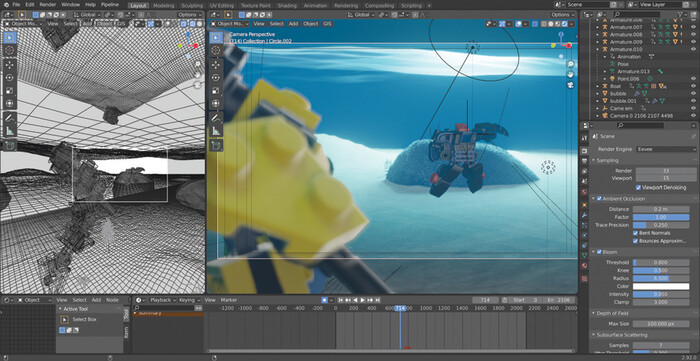This screenshot has height=361, width=700.
Task: Disable the Bloom checkbox
Action: pos(600,252)
